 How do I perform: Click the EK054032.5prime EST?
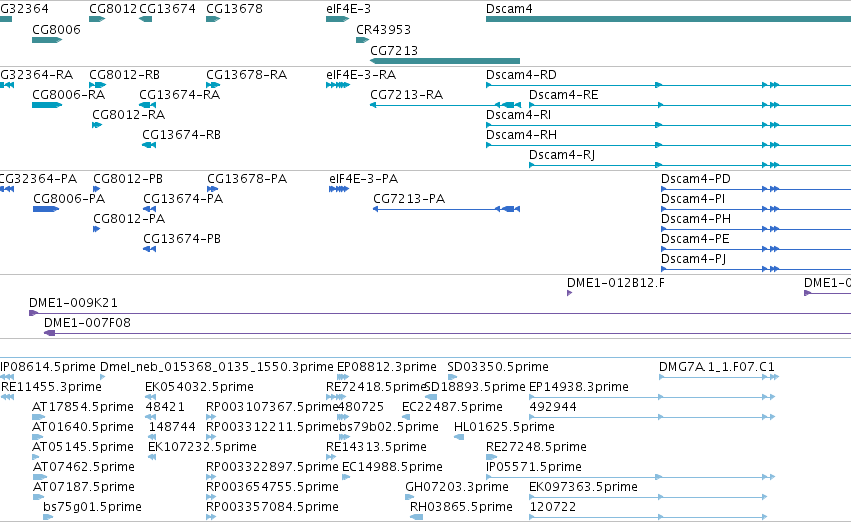pyautogui.click(x=150, y=397)
